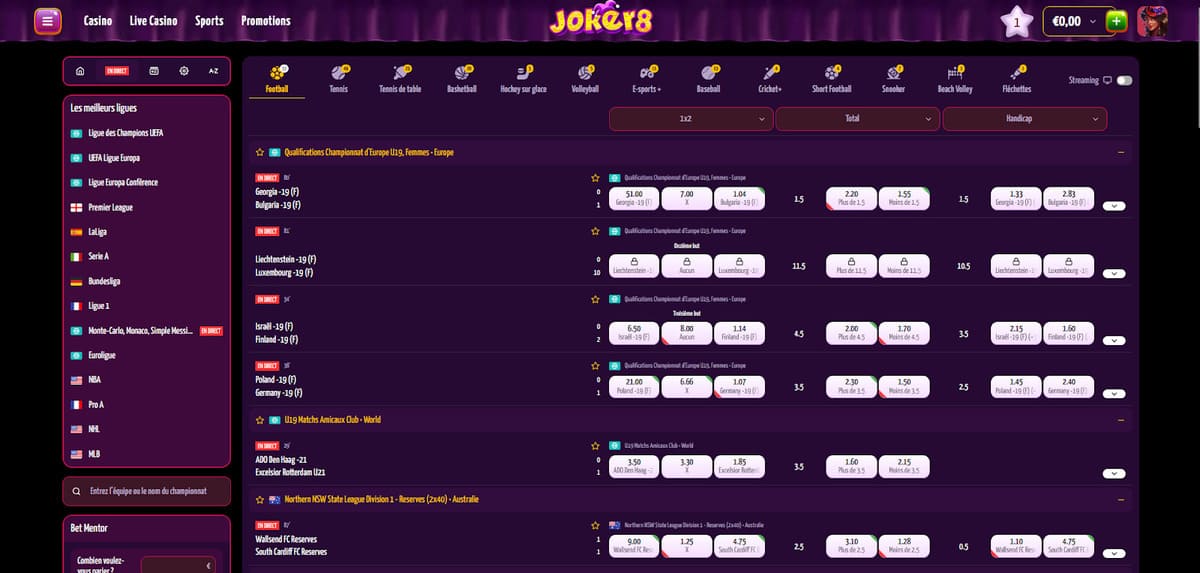Choose the Snooker sport icon
The image size is (1200, 573).
coord(893,79)
